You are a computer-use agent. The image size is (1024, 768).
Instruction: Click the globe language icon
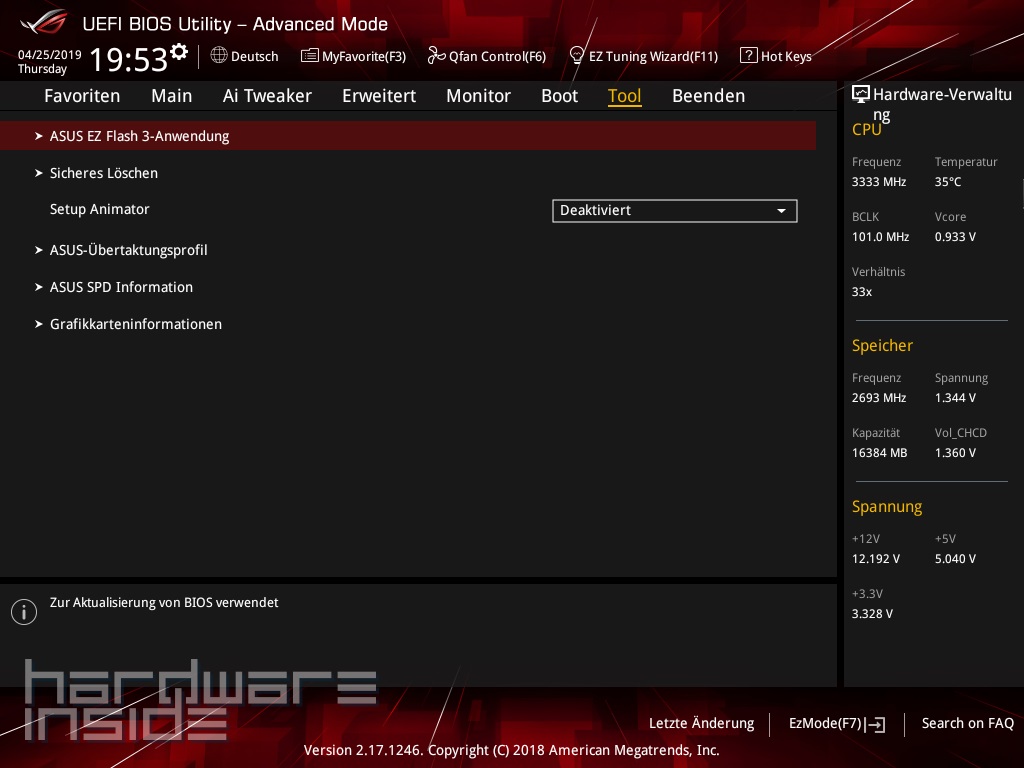point(219,56)
